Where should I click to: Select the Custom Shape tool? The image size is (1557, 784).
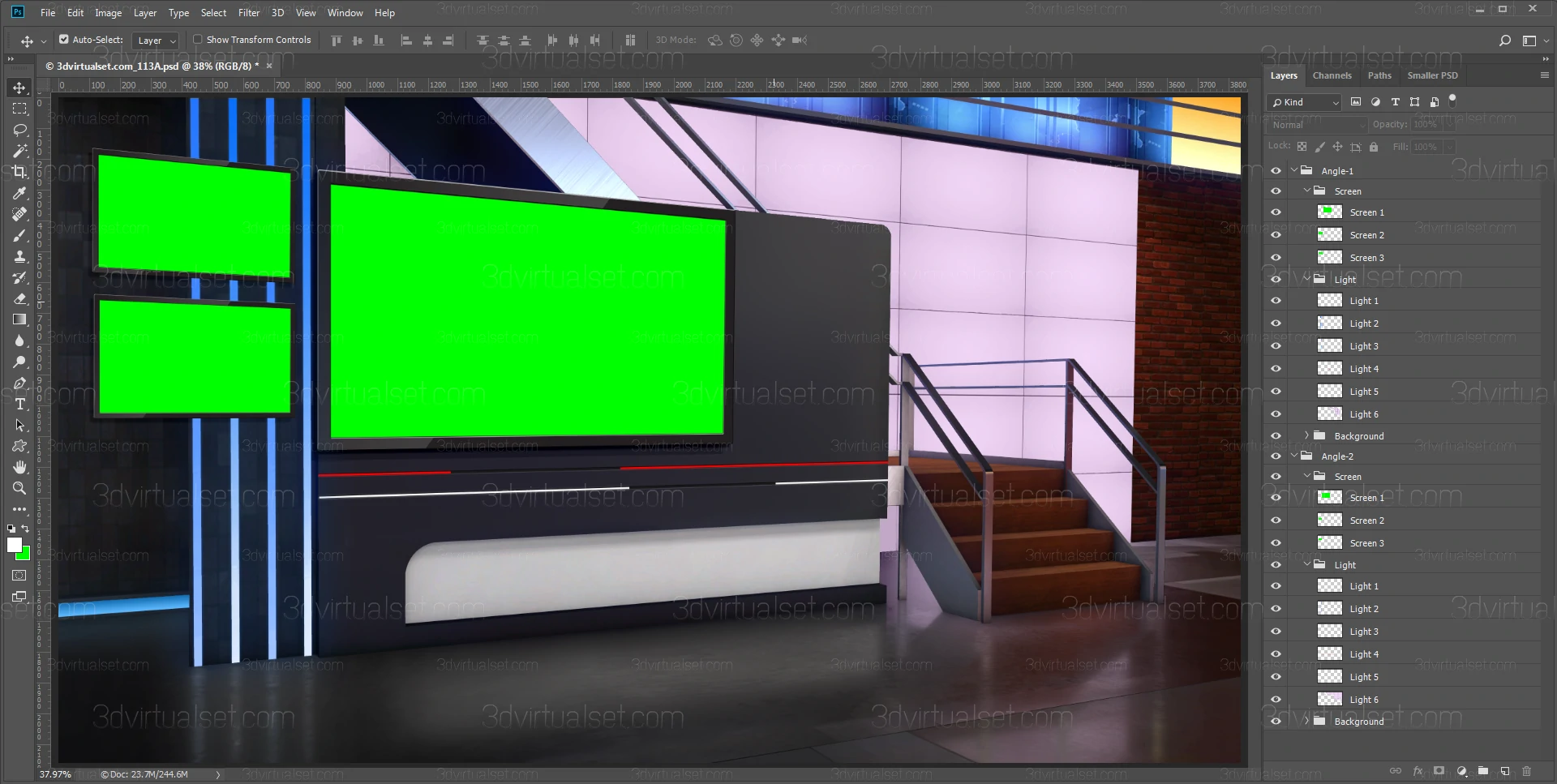click(19, 446)
